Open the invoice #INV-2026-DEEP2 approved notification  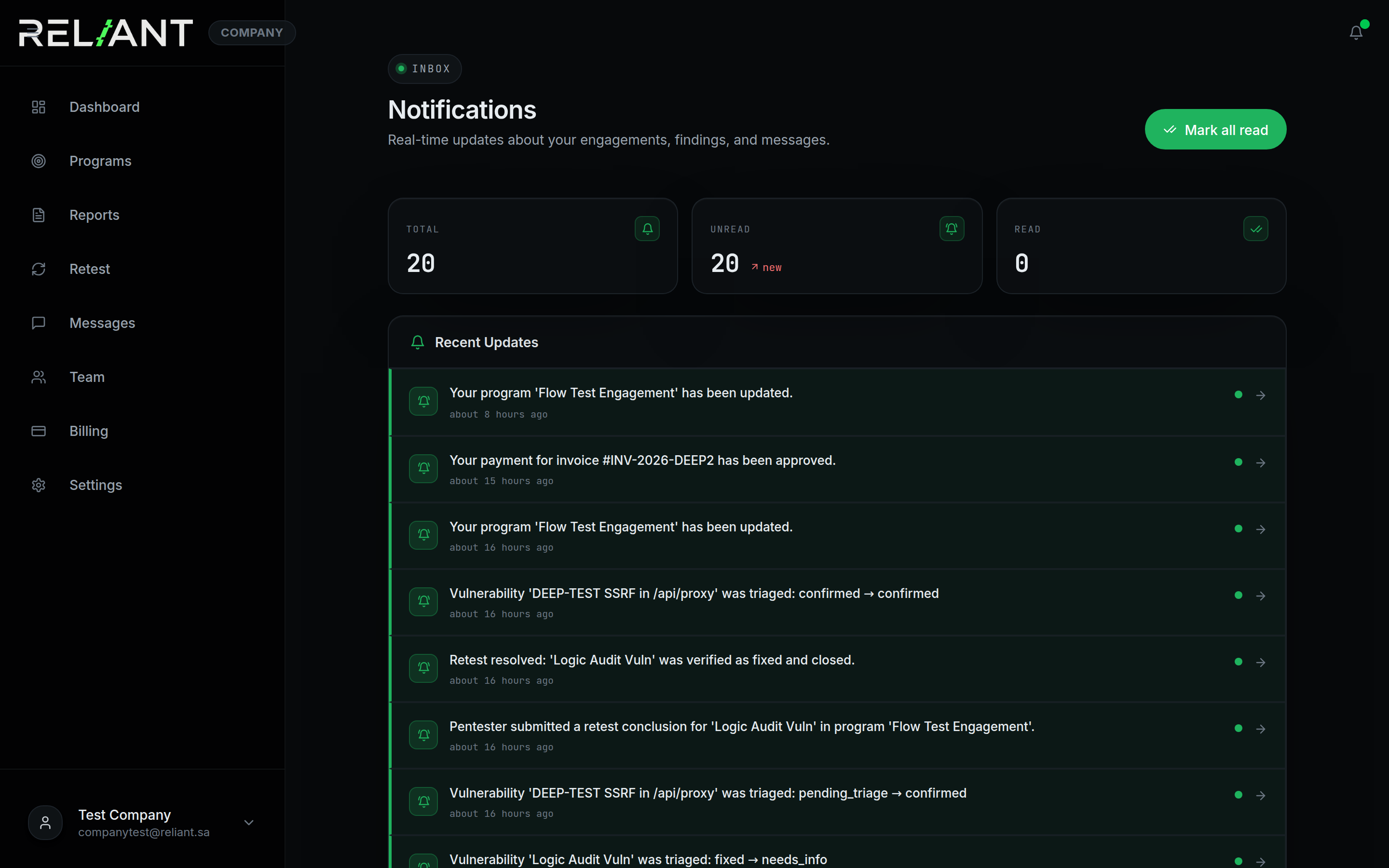[x=837, y=469]
